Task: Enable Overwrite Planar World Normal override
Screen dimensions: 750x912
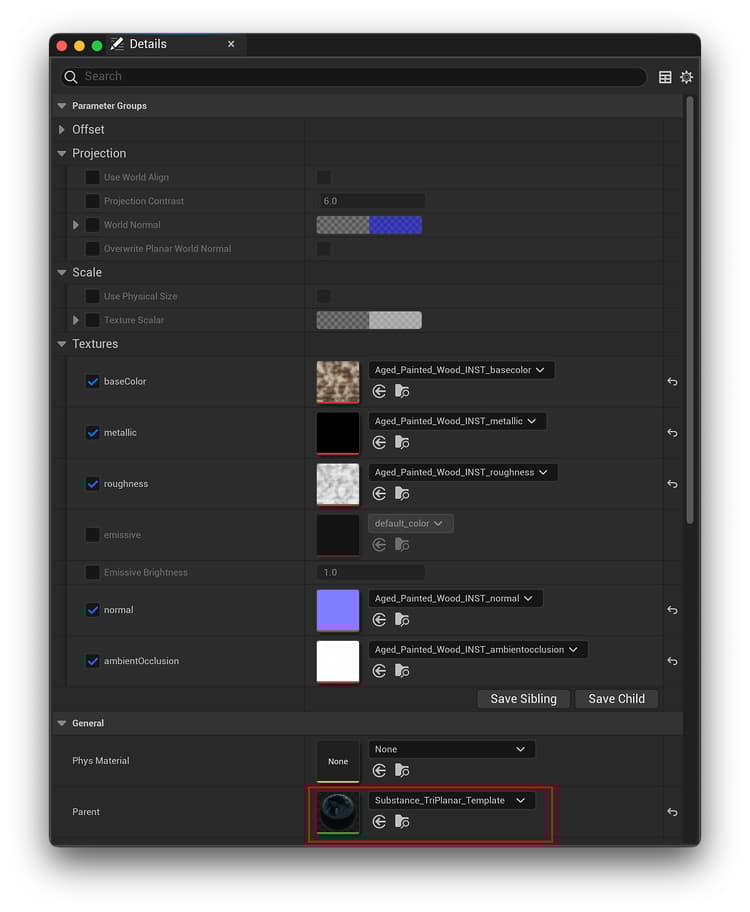Action: coord(93,249)
